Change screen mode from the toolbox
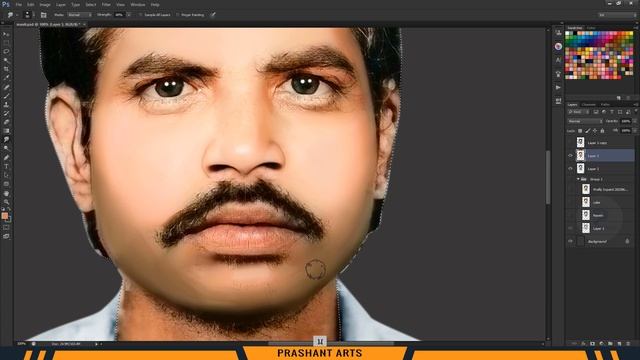 pyautogui.click(x=6, y=236)
